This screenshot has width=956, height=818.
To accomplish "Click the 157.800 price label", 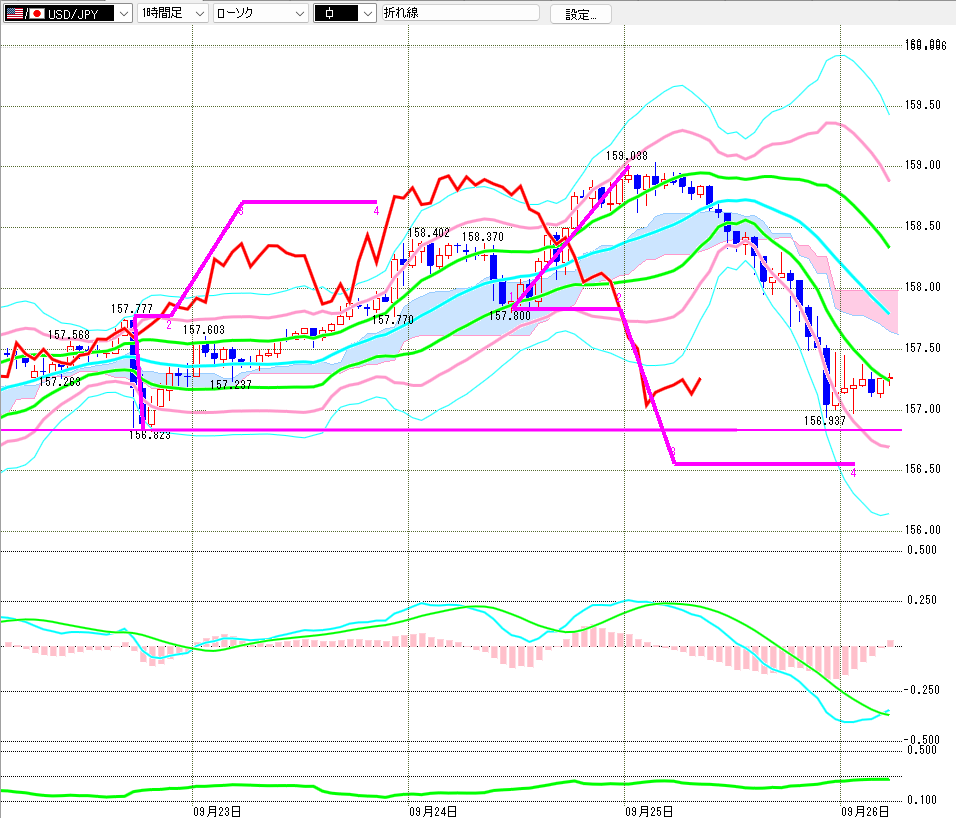I will tap(510, 316).
